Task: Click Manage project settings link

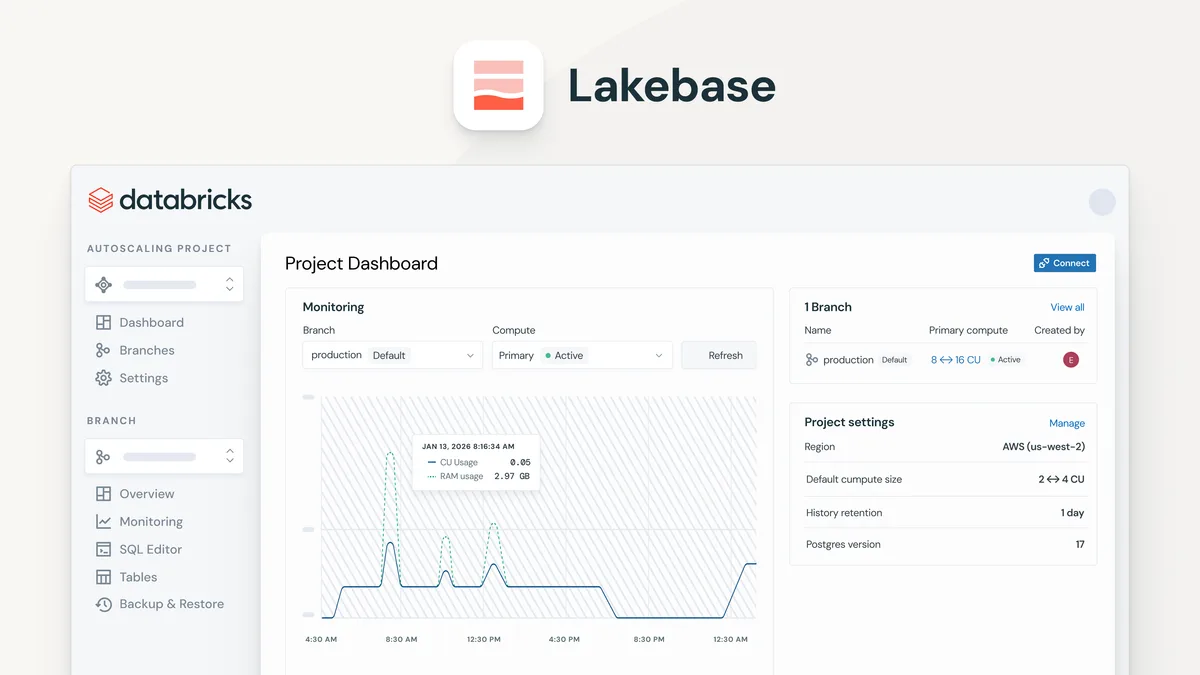Action: point(1067,423)
